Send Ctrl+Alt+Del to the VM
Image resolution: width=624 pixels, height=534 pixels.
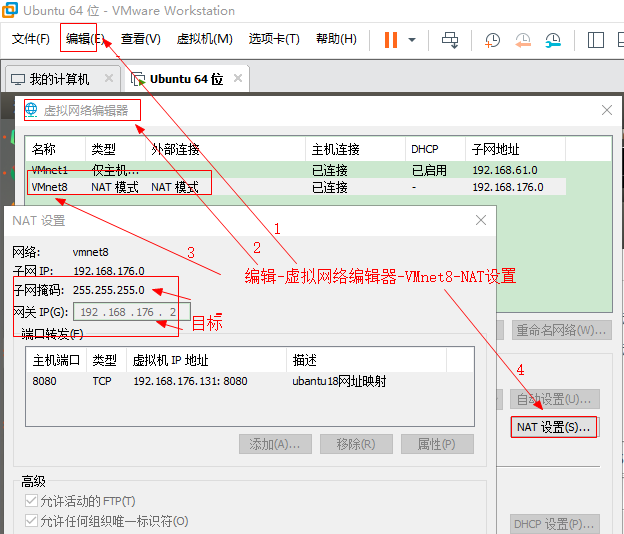point(450,40)
